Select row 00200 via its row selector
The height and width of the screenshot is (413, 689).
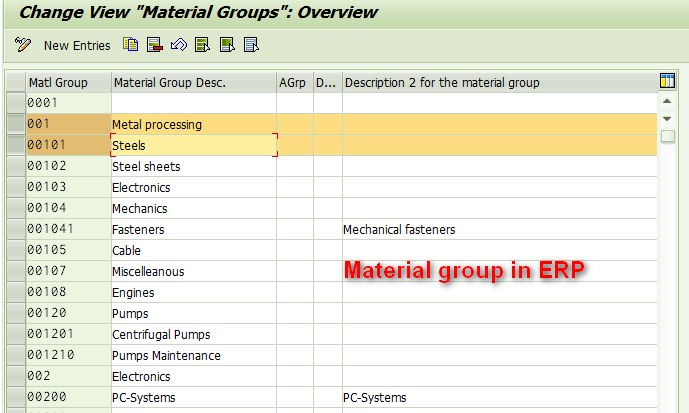tap(16, 397)
